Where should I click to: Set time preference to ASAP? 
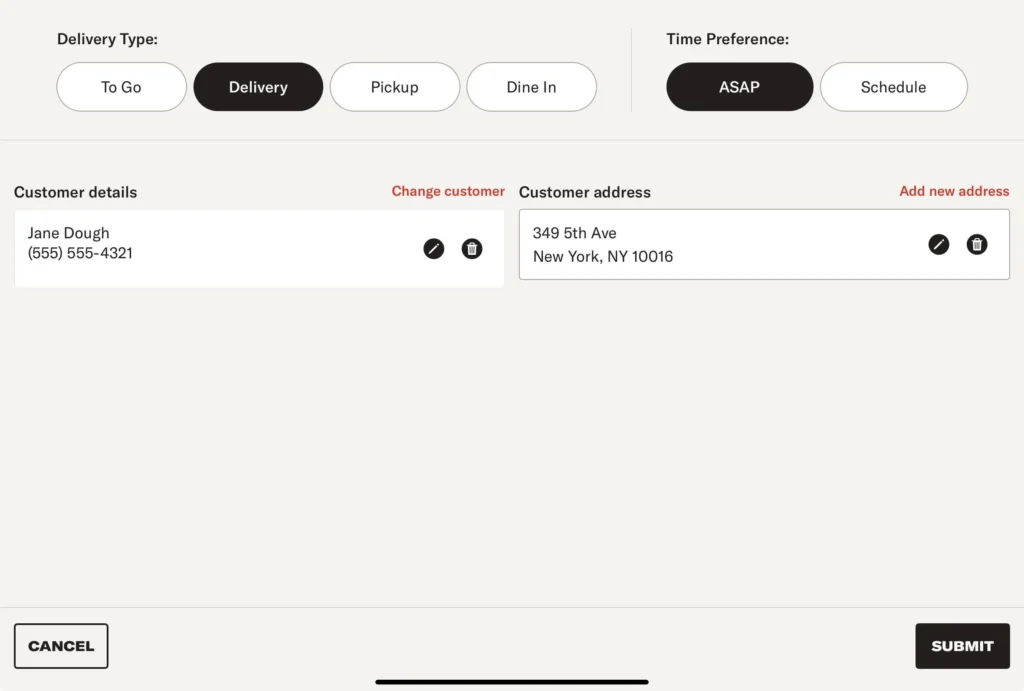[x=739, y=87]
